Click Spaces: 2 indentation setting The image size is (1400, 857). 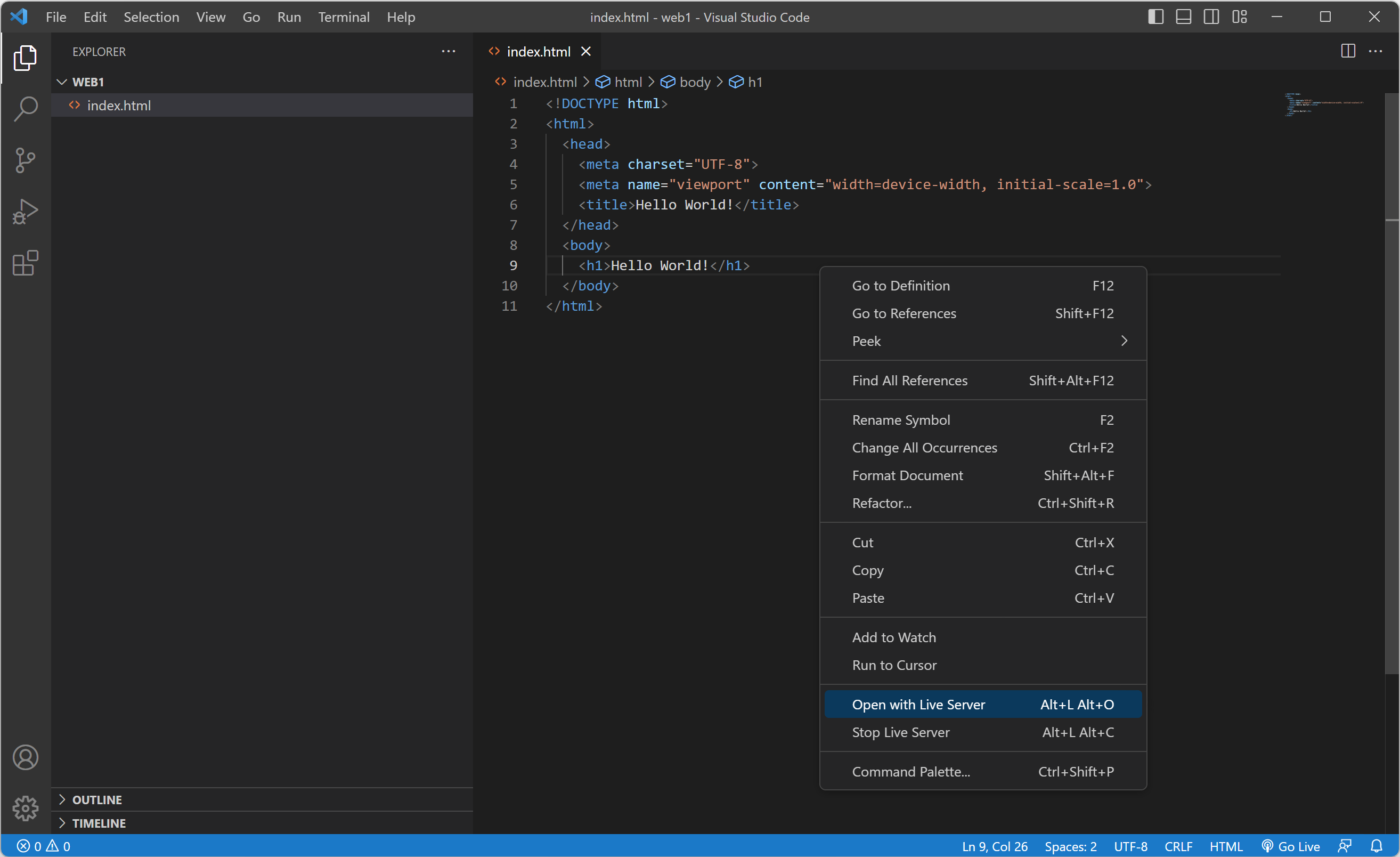coord(1070,846)
